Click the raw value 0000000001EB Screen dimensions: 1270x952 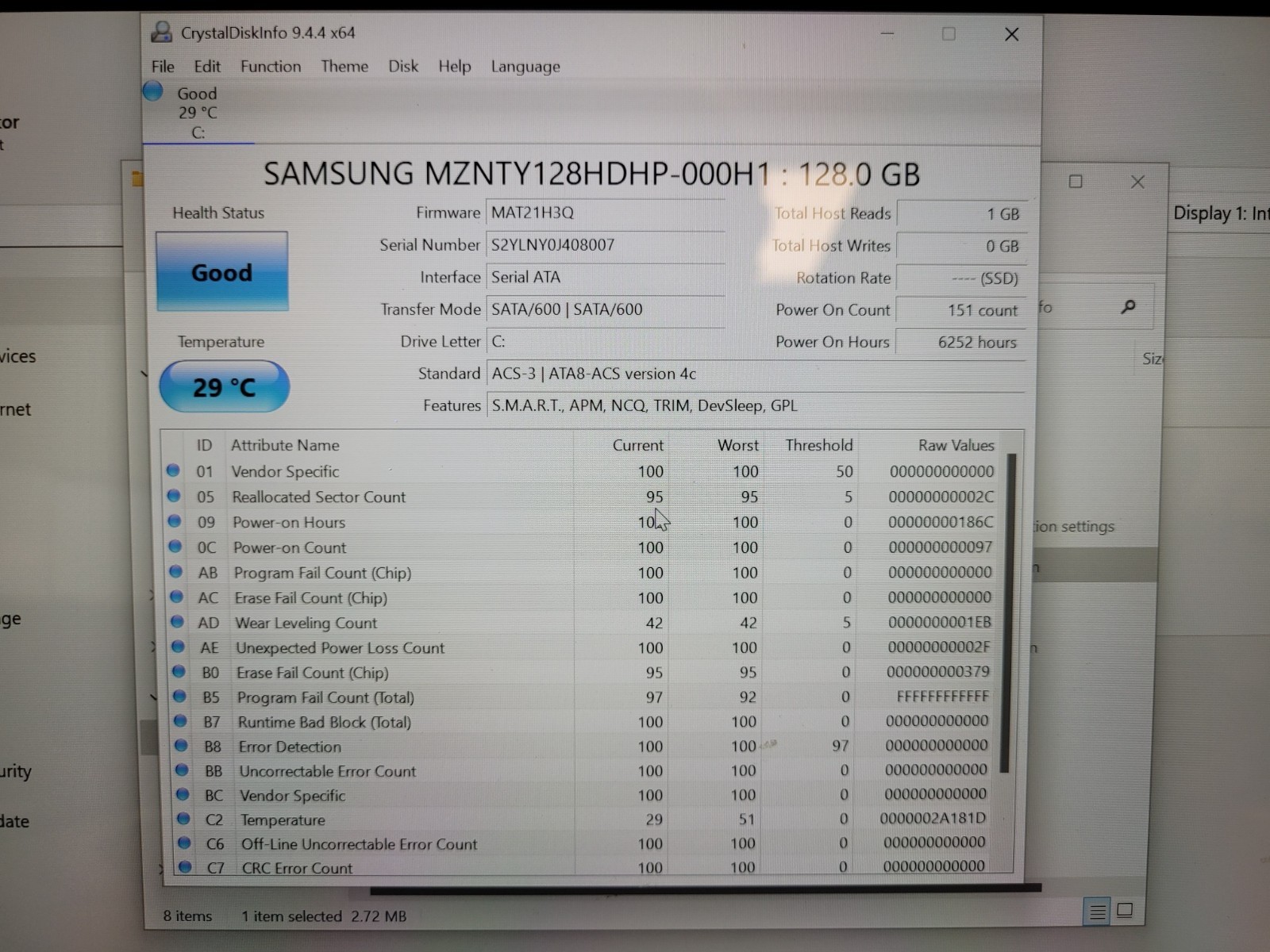pyautogui.click(x=940, y=622)
